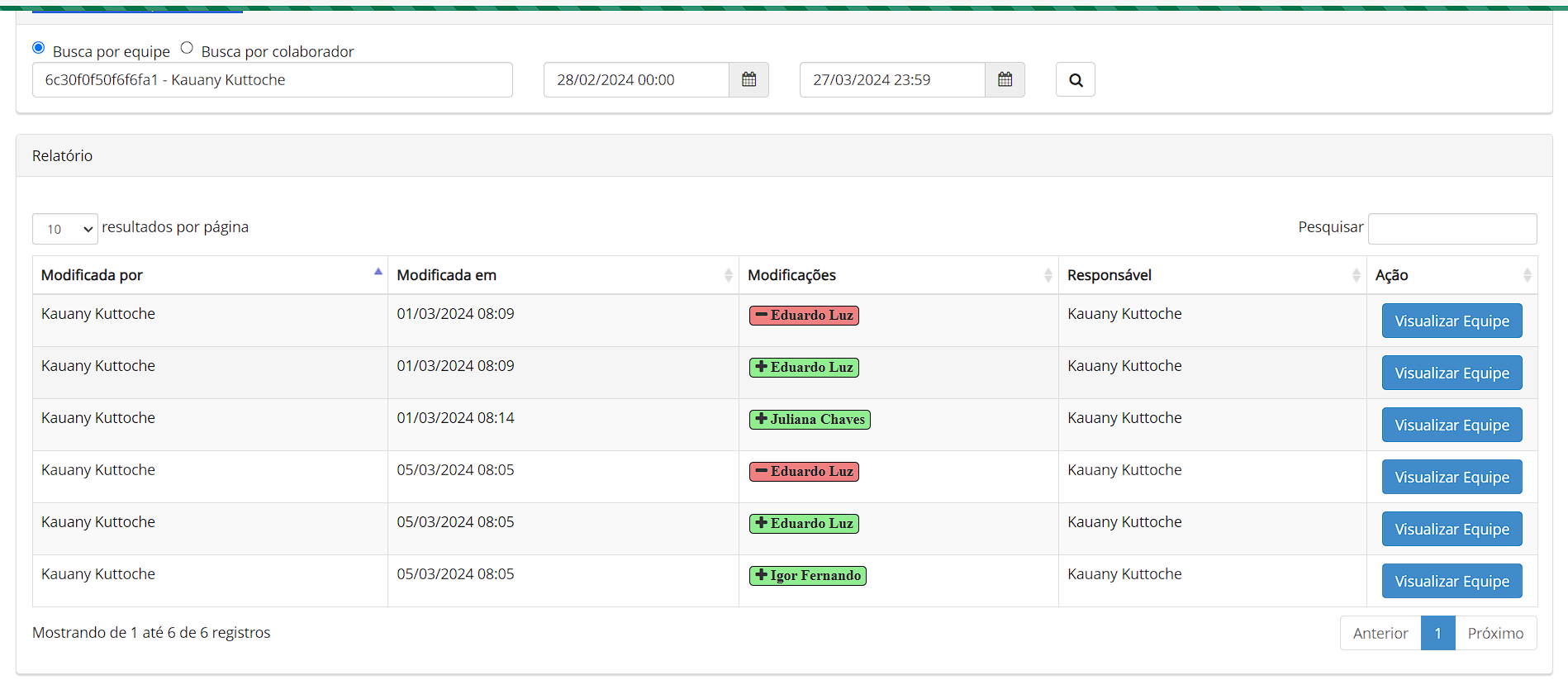Viewport: 1568px width, 680px height.
Task: Focus the Pesquisar search input field
Action: coord(1452,229)
